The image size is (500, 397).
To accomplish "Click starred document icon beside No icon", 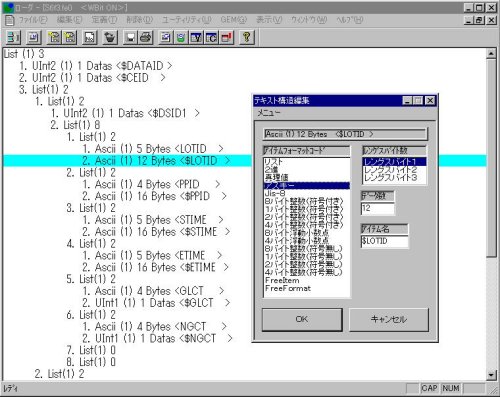I will [x=70, y=38].
